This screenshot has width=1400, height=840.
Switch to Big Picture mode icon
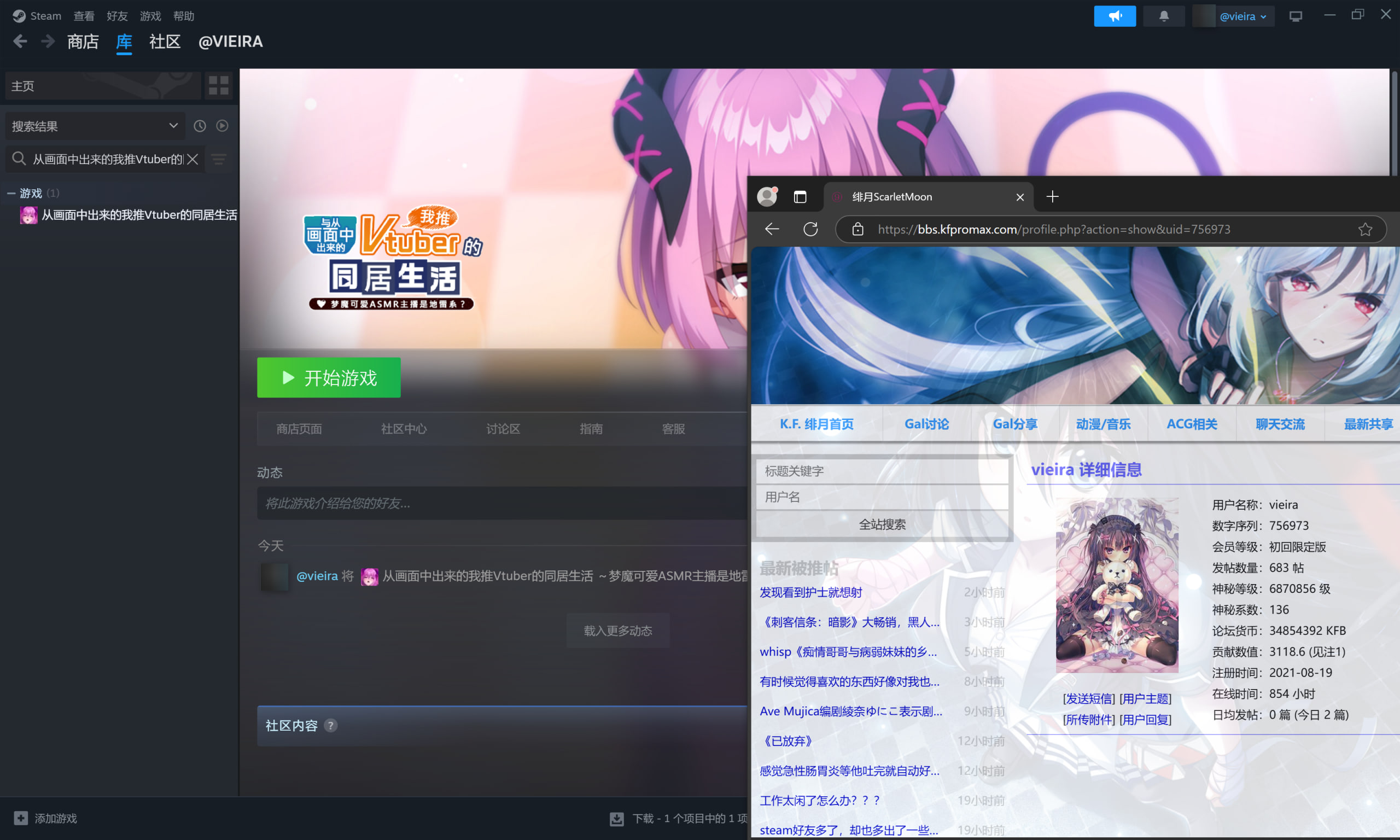(1296, 16)
